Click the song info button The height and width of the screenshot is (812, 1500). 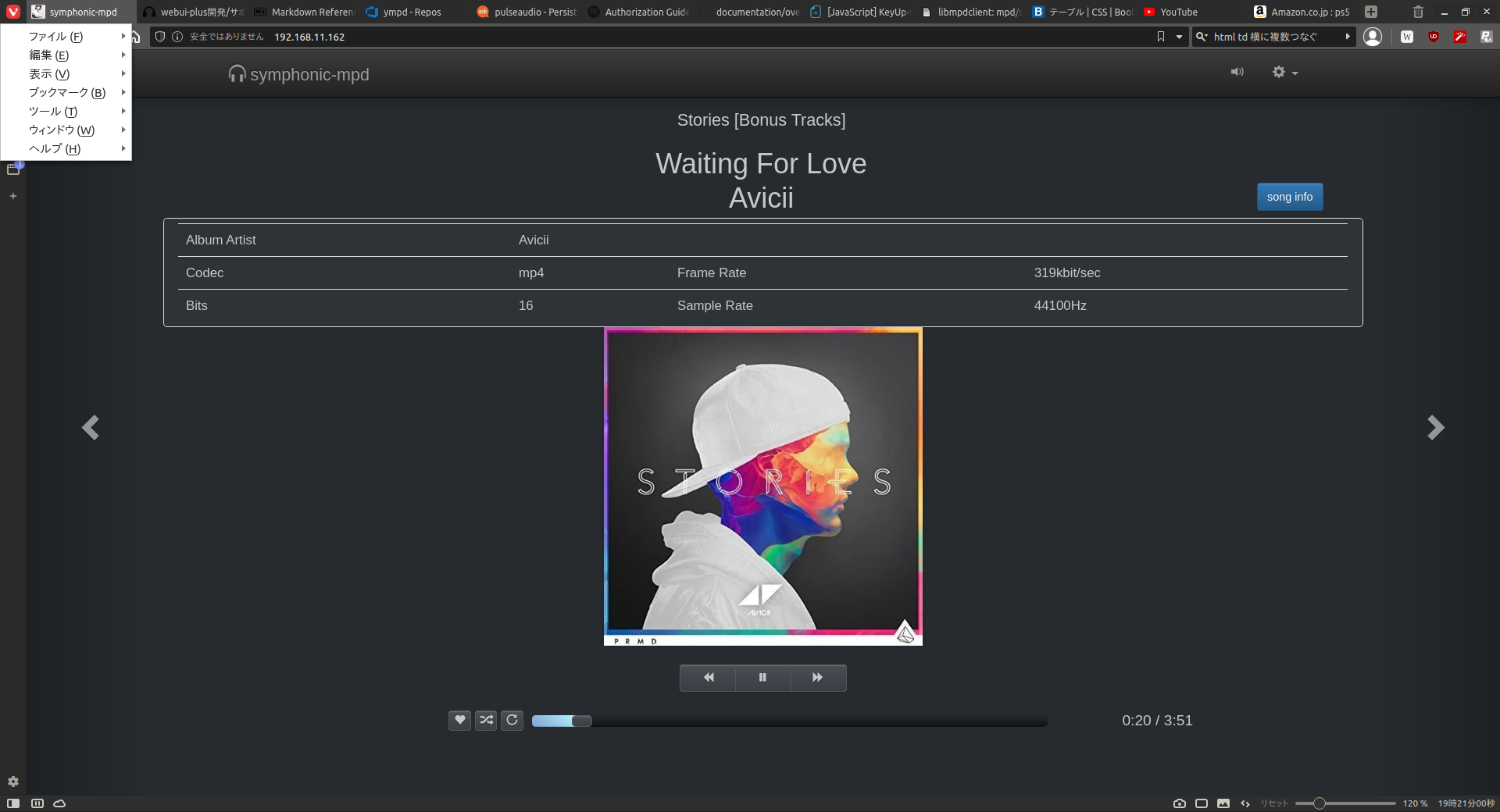1290,197
